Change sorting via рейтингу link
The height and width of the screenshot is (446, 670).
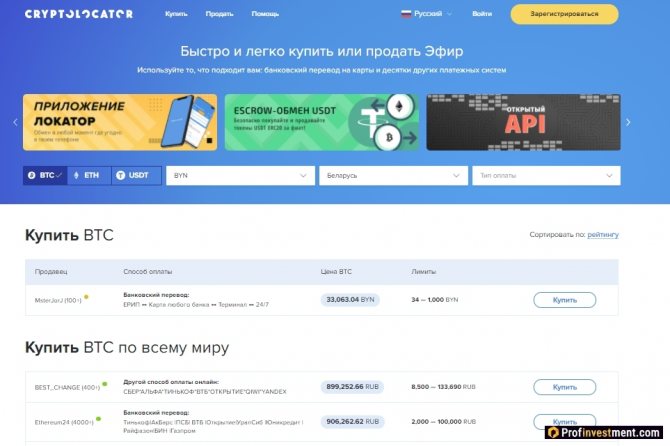coord(603,235)
